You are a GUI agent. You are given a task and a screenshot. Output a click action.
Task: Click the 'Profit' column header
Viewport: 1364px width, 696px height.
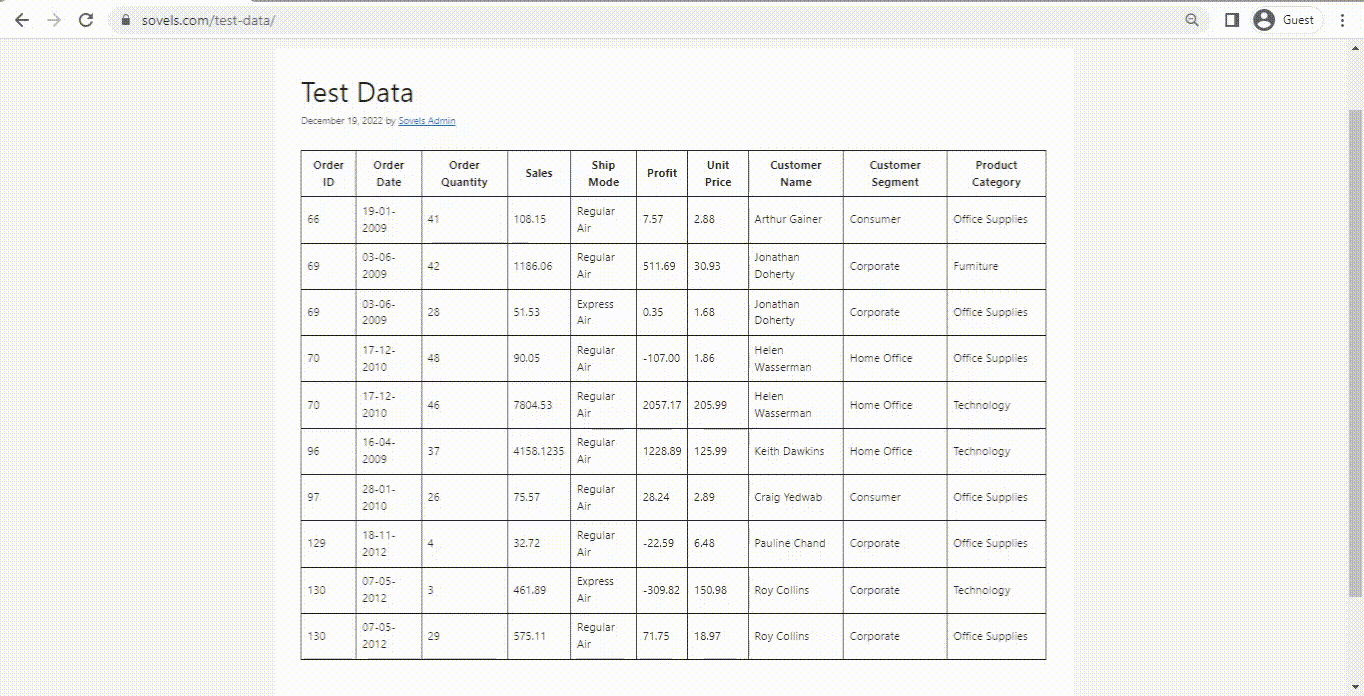point(662,174)
